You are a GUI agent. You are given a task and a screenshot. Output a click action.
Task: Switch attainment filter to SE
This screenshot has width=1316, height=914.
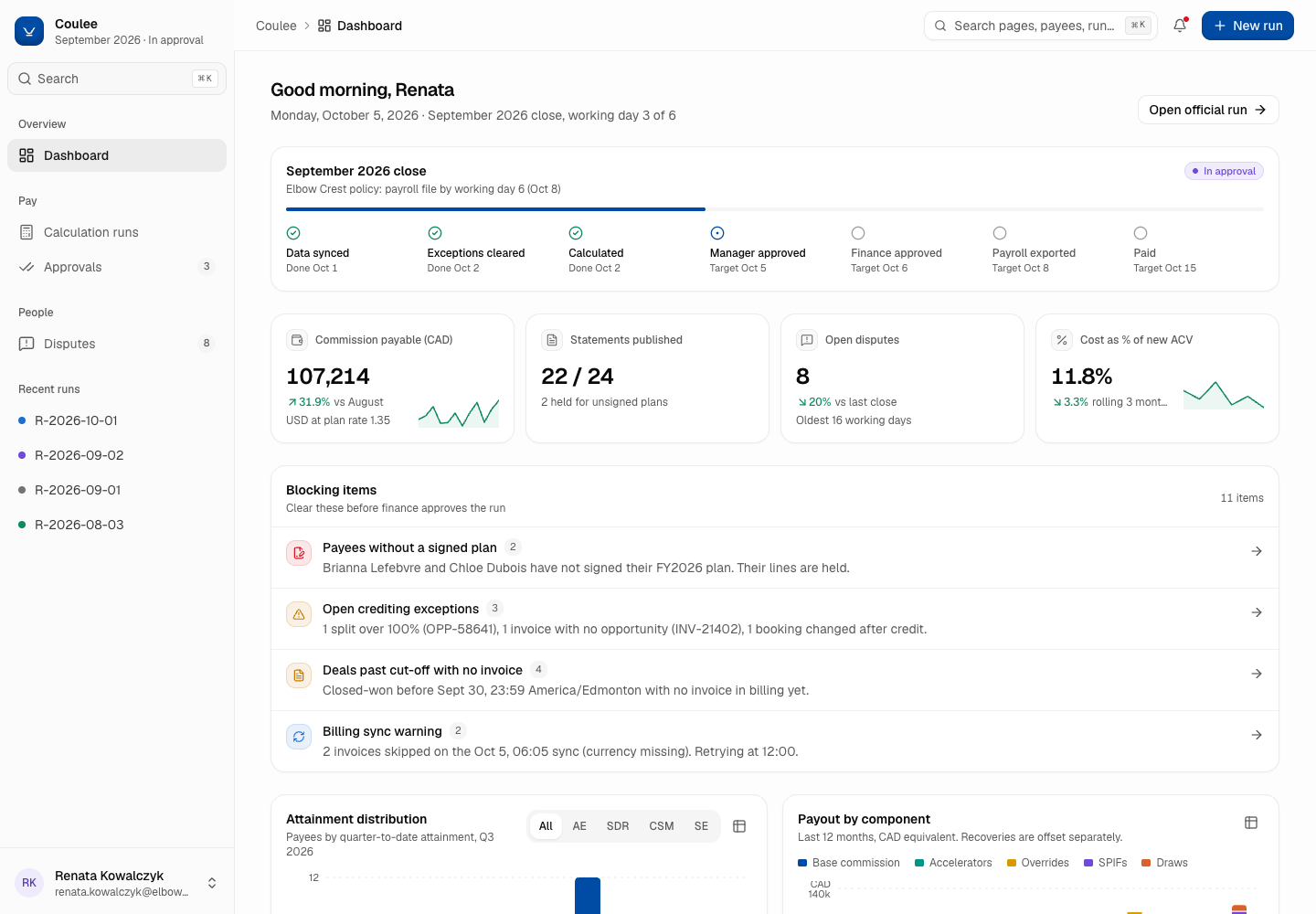click(701, 826)
